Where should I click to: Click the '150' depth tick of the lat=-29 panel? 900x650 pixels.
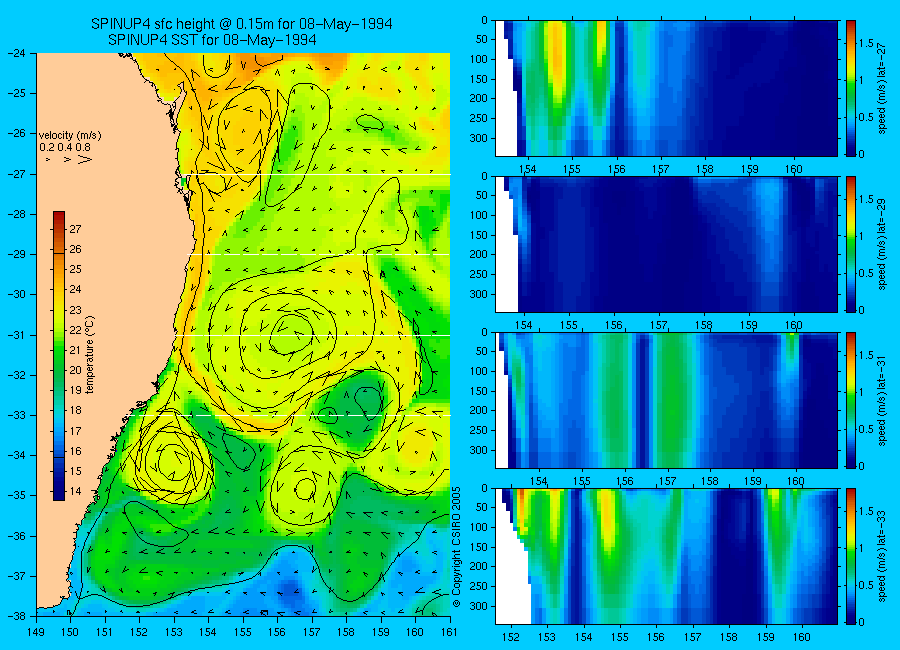point(479,235)
